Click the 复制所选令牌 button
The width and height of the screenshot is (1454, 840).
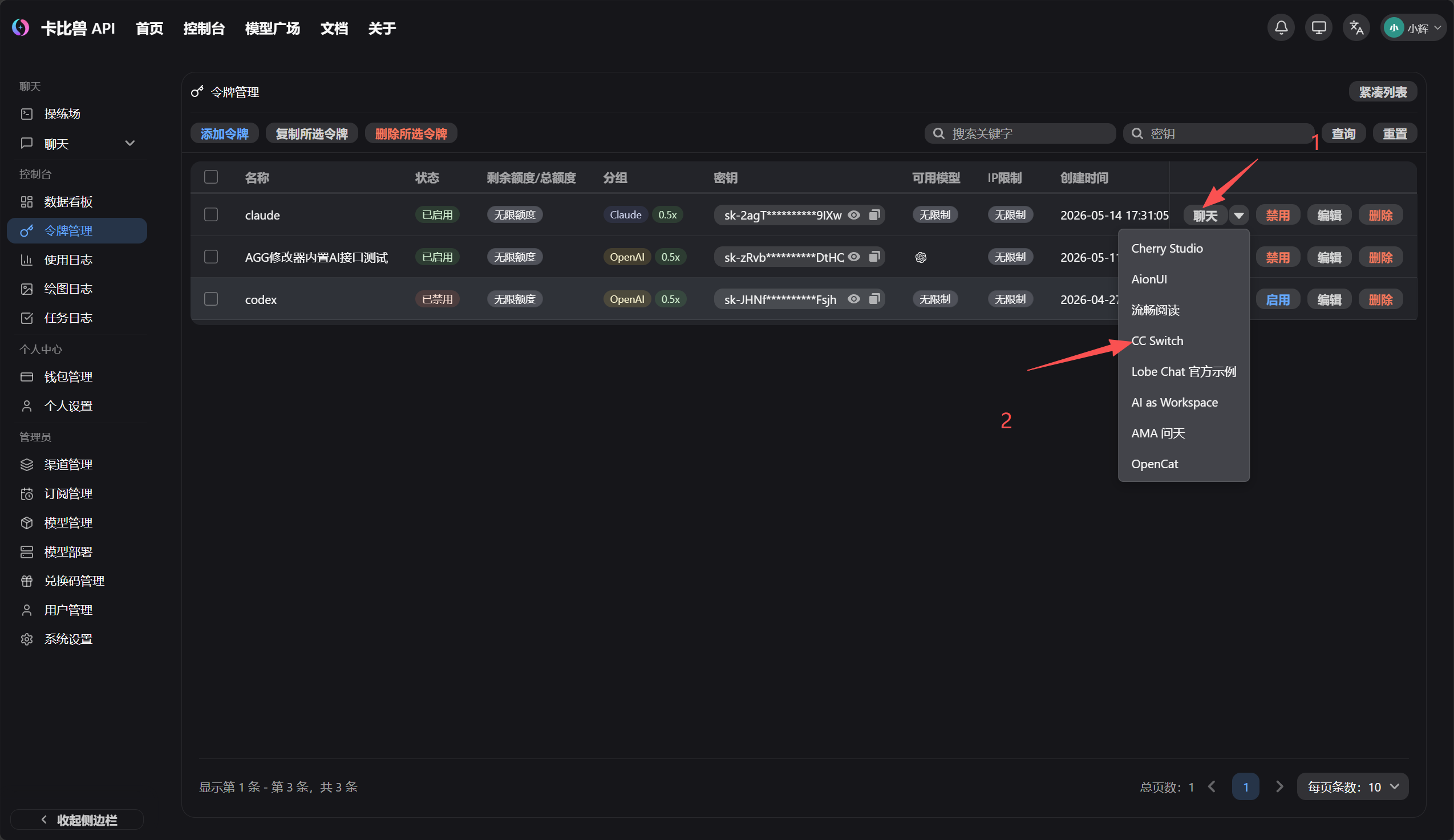pos(311,133)
